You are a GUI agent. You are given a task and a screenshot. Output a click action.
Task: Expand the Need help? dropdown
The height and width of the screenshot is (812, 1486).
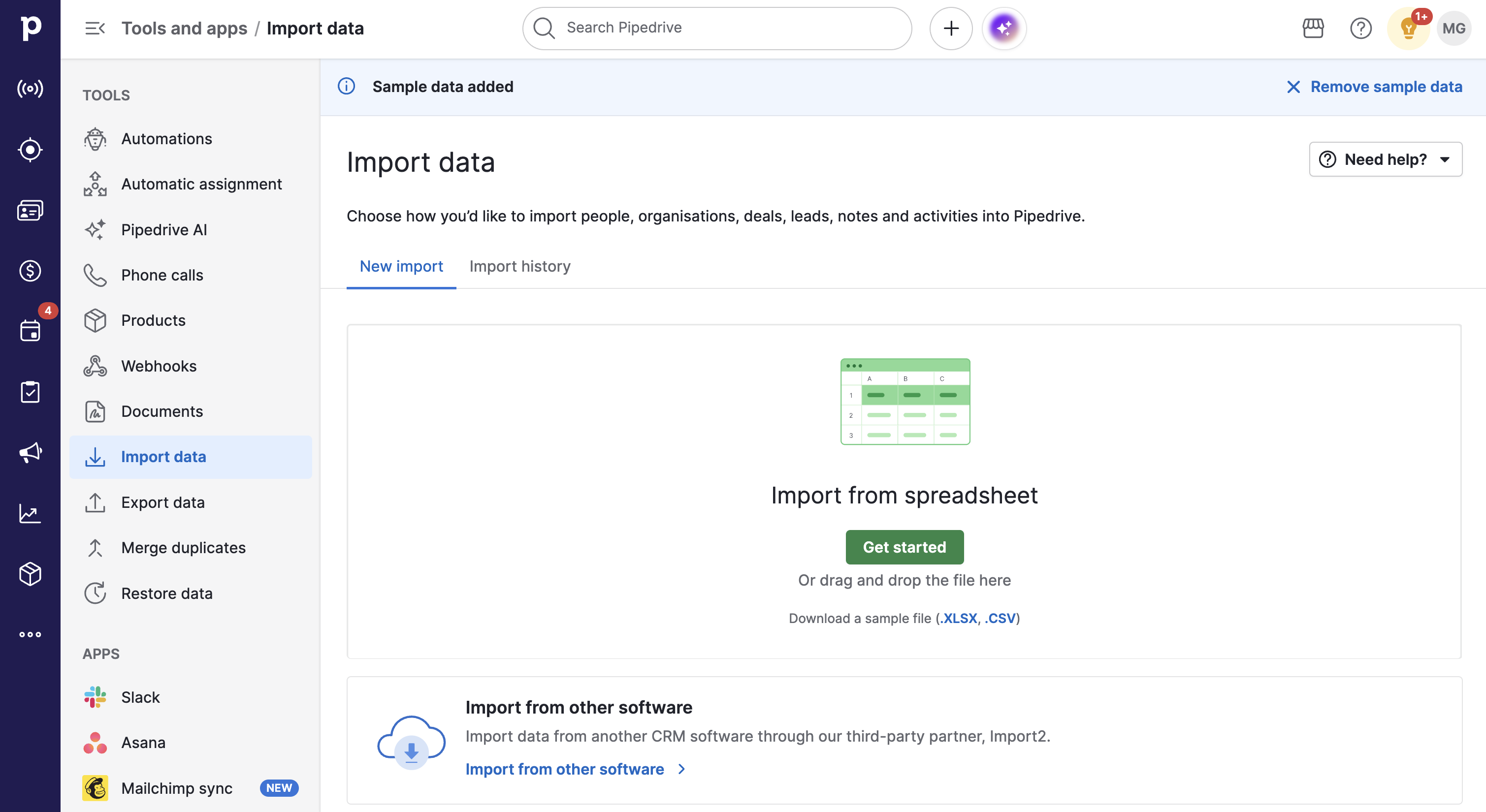1385,159
